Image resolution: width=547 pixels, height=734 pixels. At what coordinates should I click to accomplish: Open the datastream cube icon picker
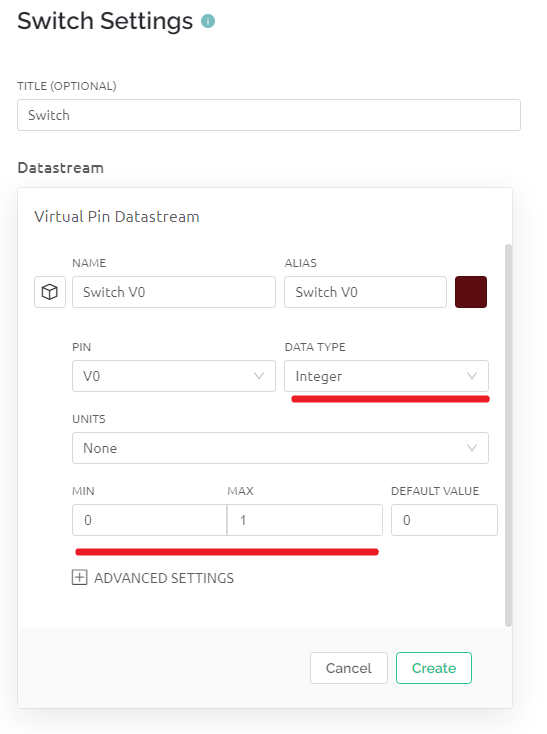50,292
